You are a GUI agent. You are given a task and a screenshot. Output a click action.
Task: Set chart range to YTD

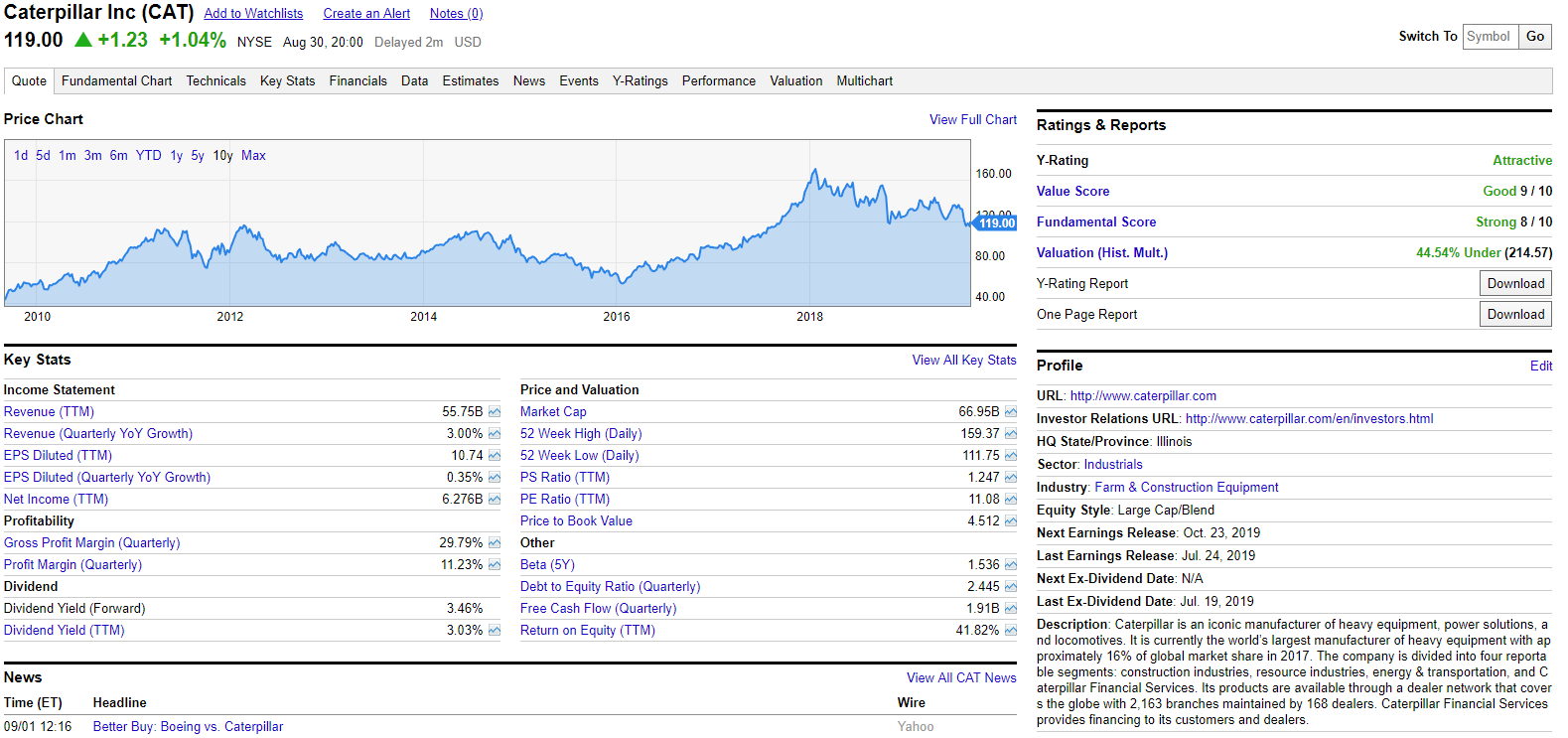(149, 155)
